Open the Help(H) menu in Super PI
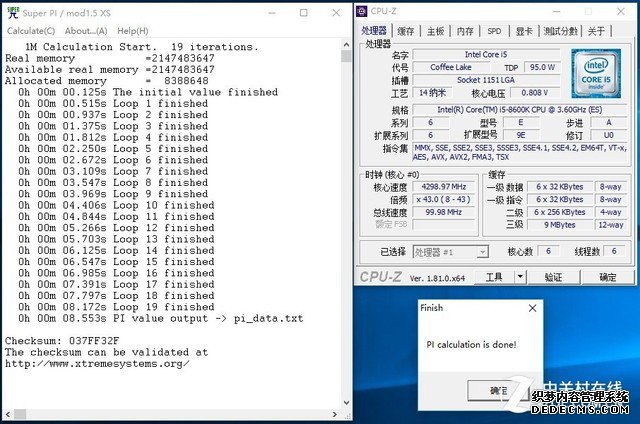 (x=133, y=31)
